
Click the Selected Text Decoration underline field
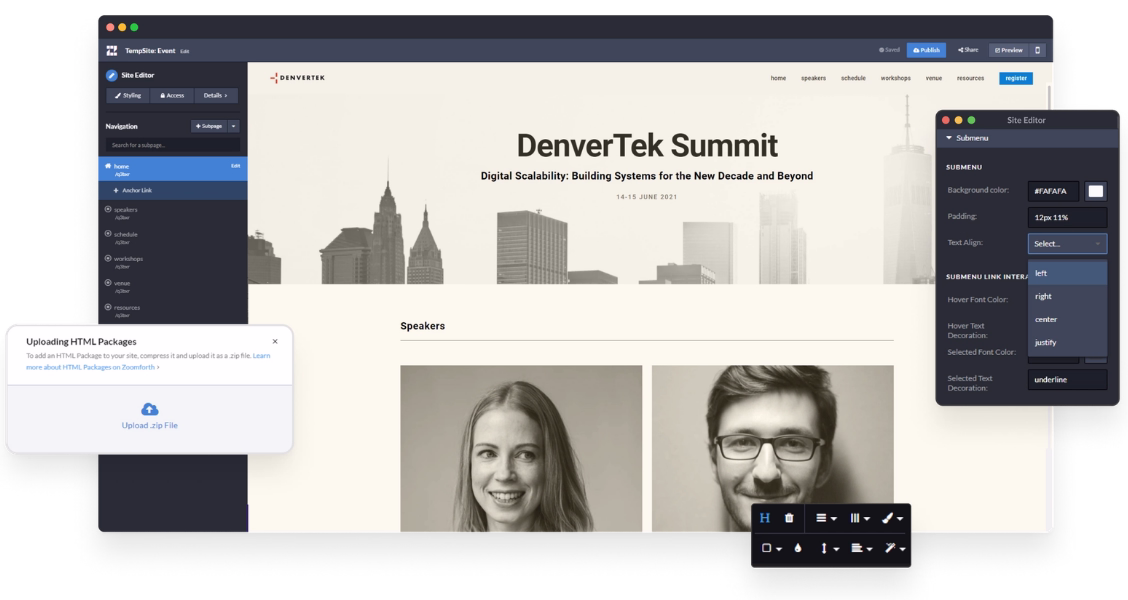(x=1068, y=380)
